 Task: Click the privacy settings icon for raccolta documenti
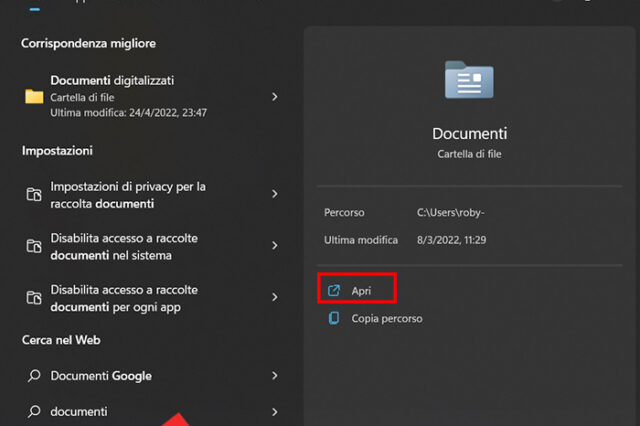[34, 195]
